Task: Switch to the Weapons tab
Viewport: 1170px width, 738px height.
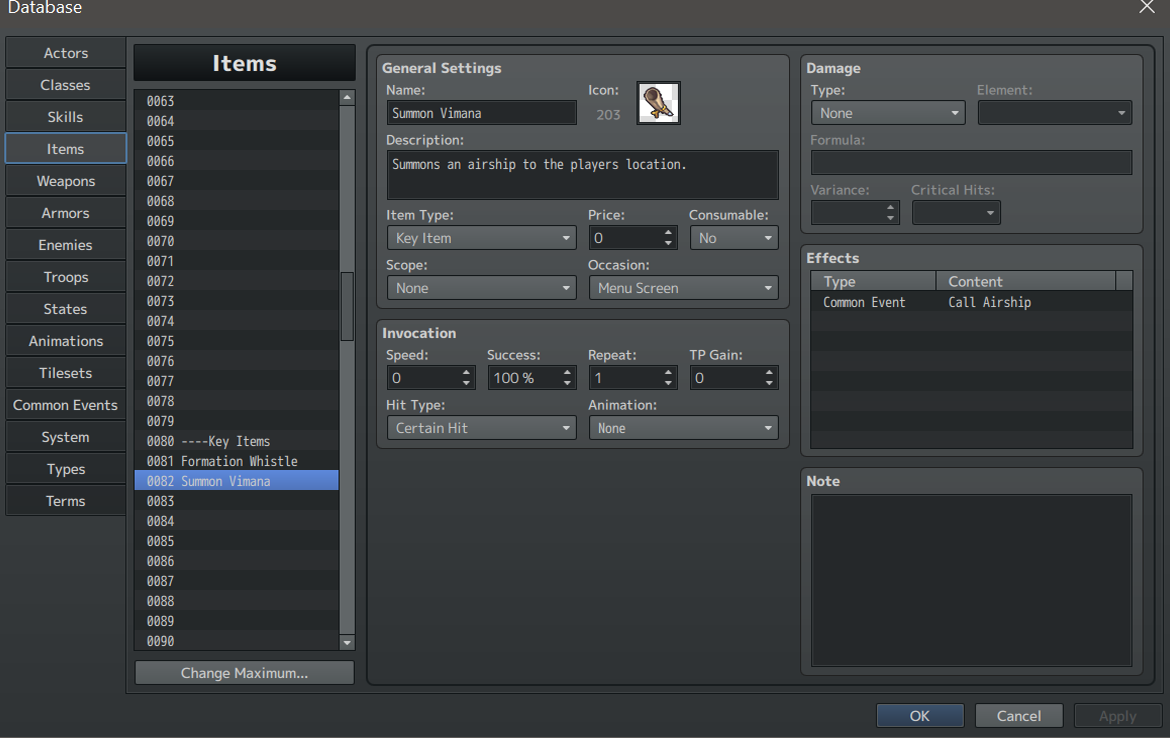Action: tap(66, 181)
